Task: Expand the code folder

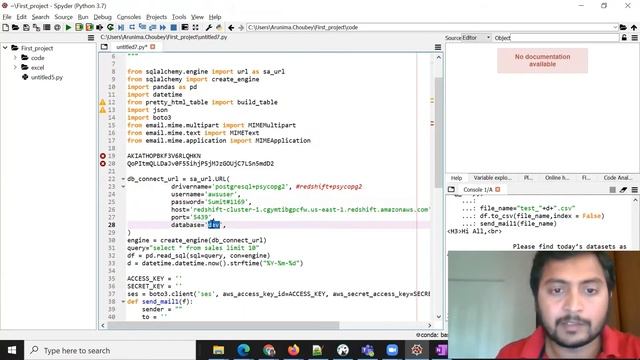Action: pos(16,58)
